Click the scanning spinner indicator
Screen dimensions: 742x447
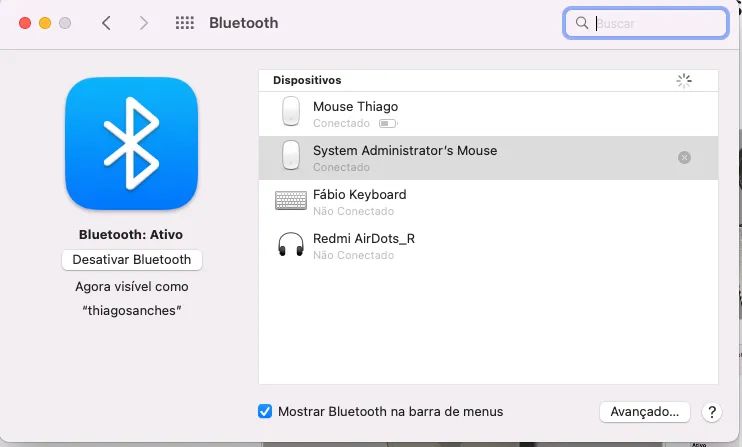point(684,80)
